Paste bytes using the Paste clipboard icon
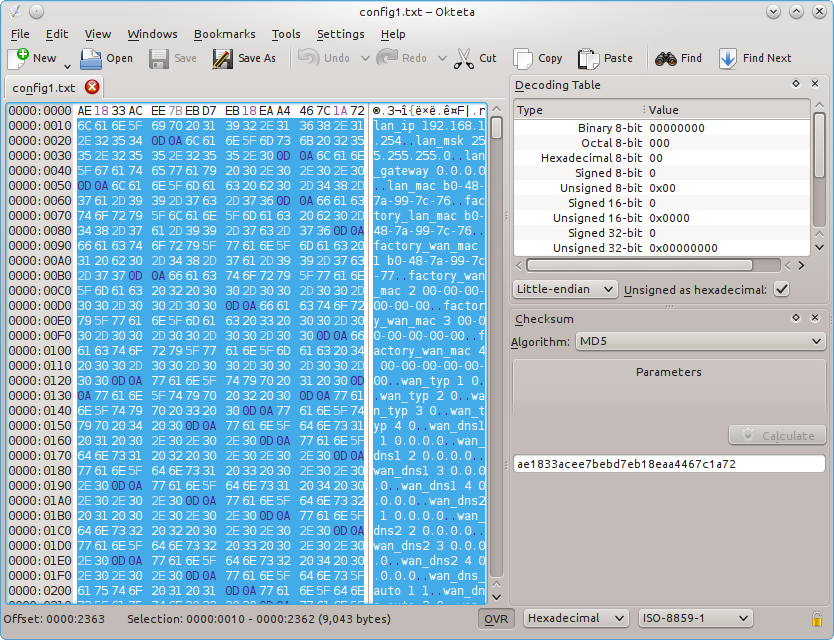 588,59
